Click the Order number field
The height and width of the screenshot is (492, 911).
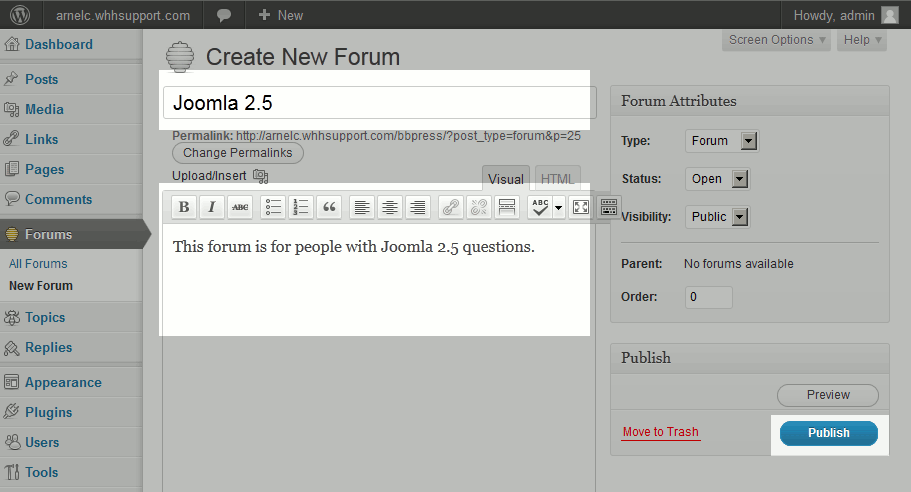708,297
